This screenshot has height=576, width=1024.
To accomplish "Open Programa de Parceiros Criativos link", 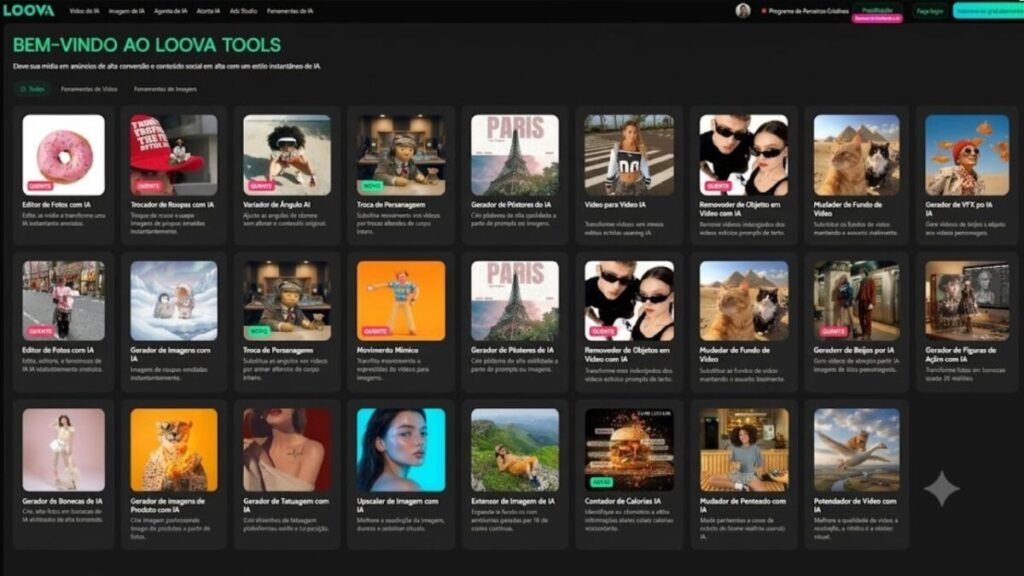I will [x=805, y=11].
